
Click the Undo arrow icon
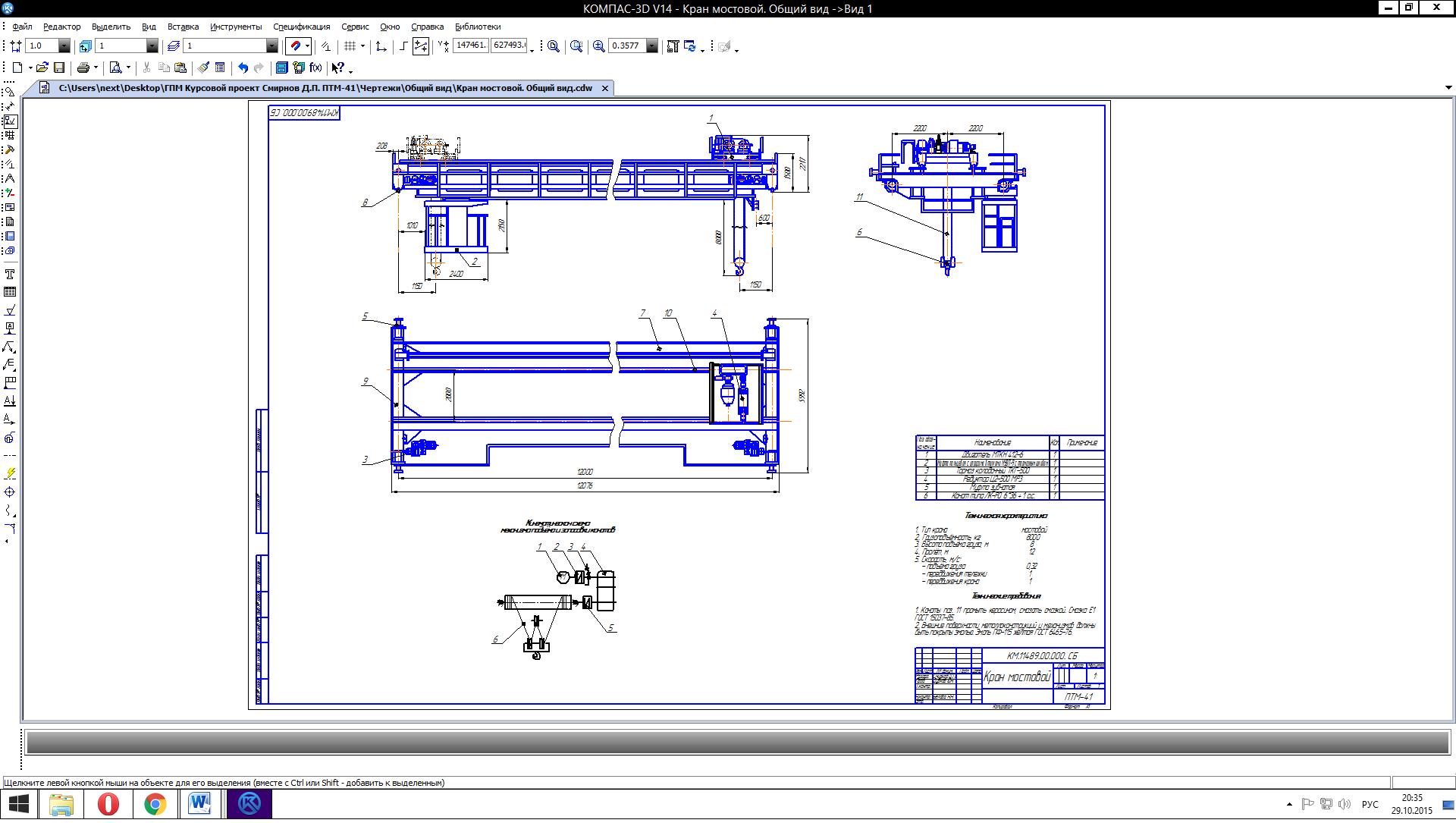coord(243,68)
